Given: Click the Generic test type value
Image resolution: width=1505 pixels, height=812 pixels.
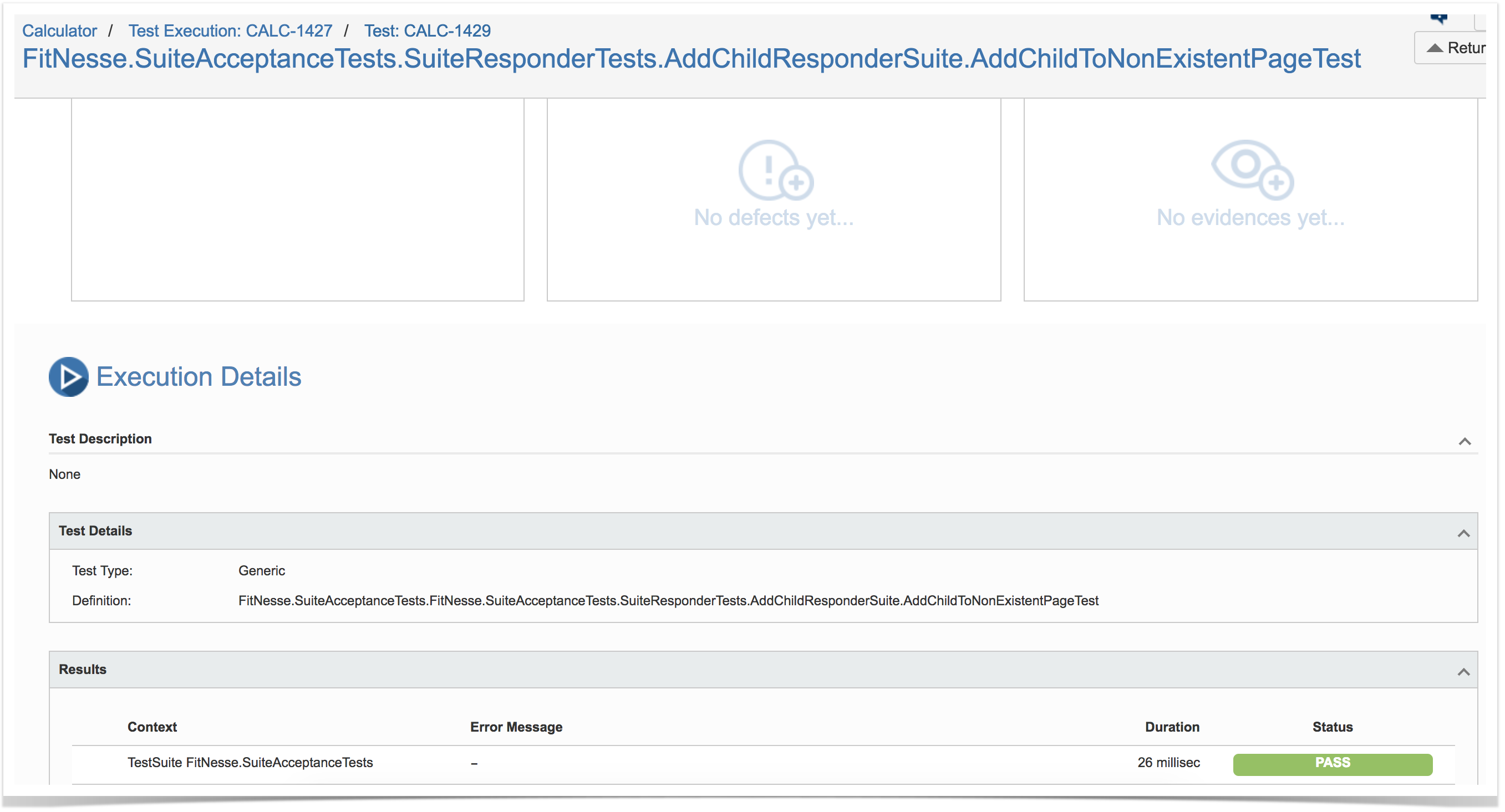Looking at the screenshot, I should 261,571.
